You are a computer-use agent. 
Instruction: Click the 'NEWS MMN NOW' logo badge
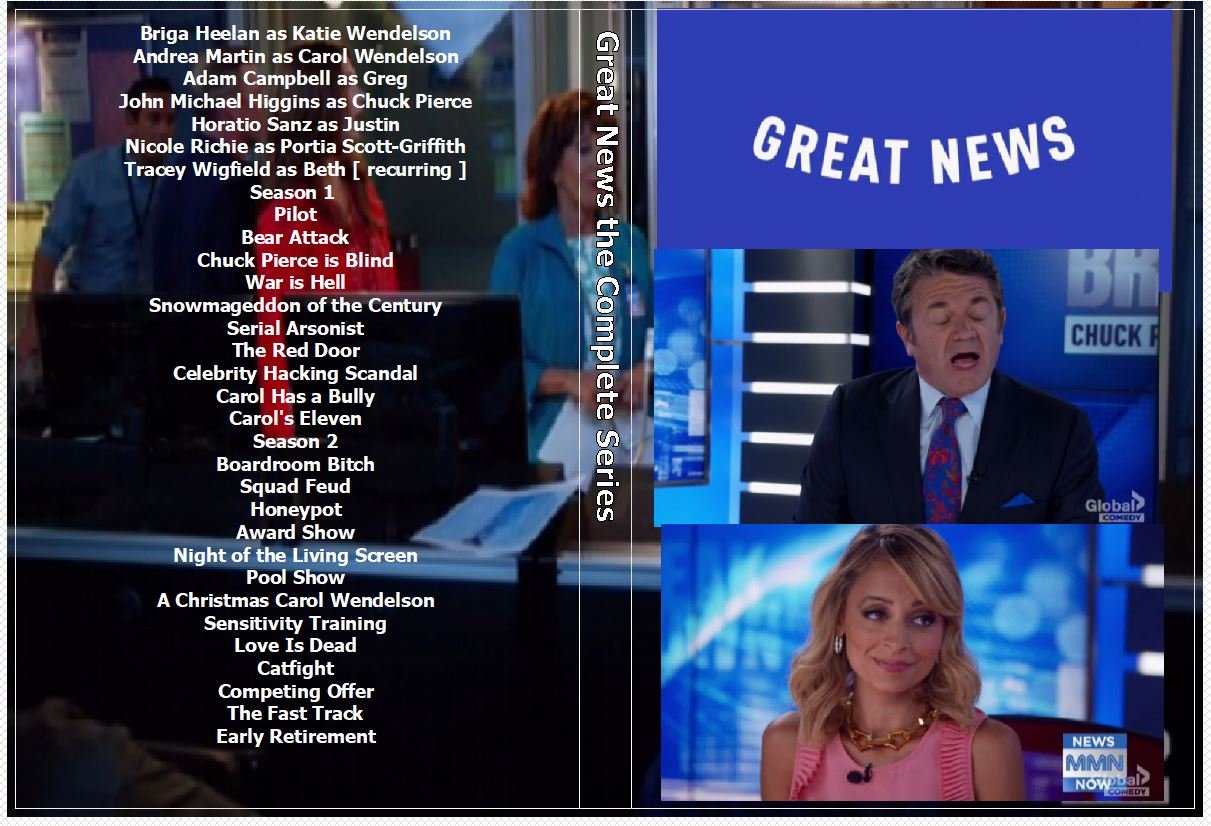tap(1094, 763)
